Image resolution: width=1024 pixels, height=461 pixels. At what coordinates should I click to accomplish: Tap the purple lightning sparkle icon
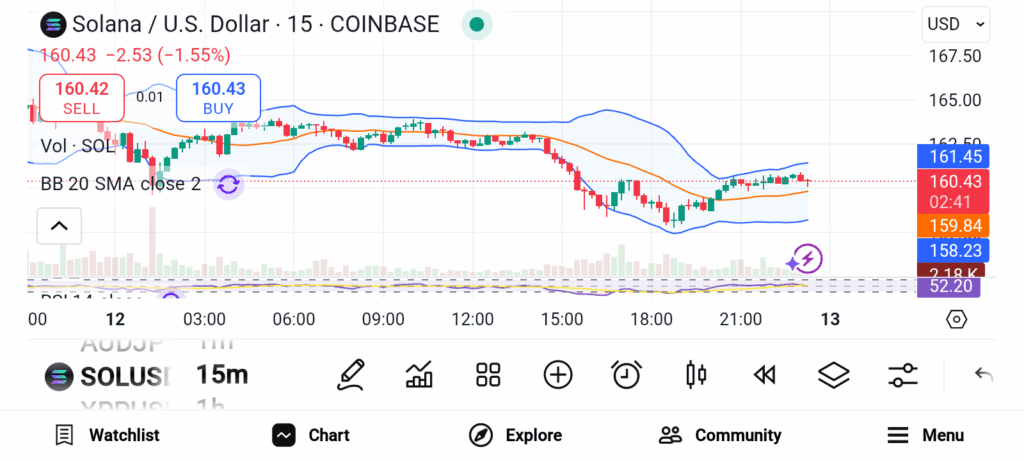(x=805, y=259)
